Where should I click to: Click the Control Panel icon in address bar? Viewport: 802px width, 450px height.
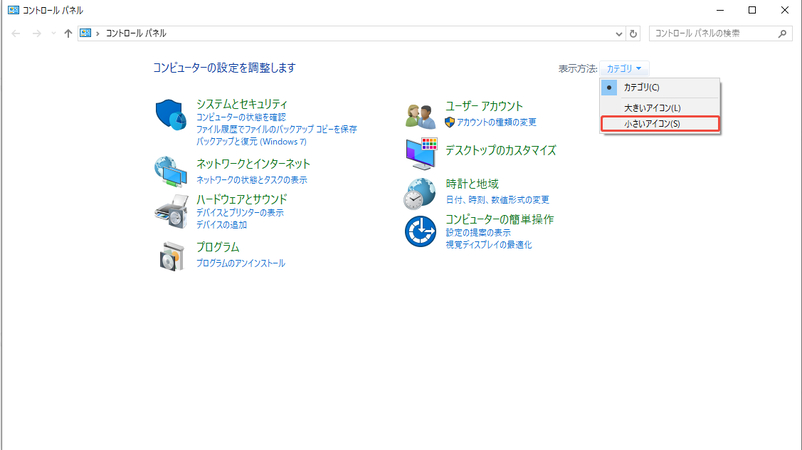(x=85, y=33)
